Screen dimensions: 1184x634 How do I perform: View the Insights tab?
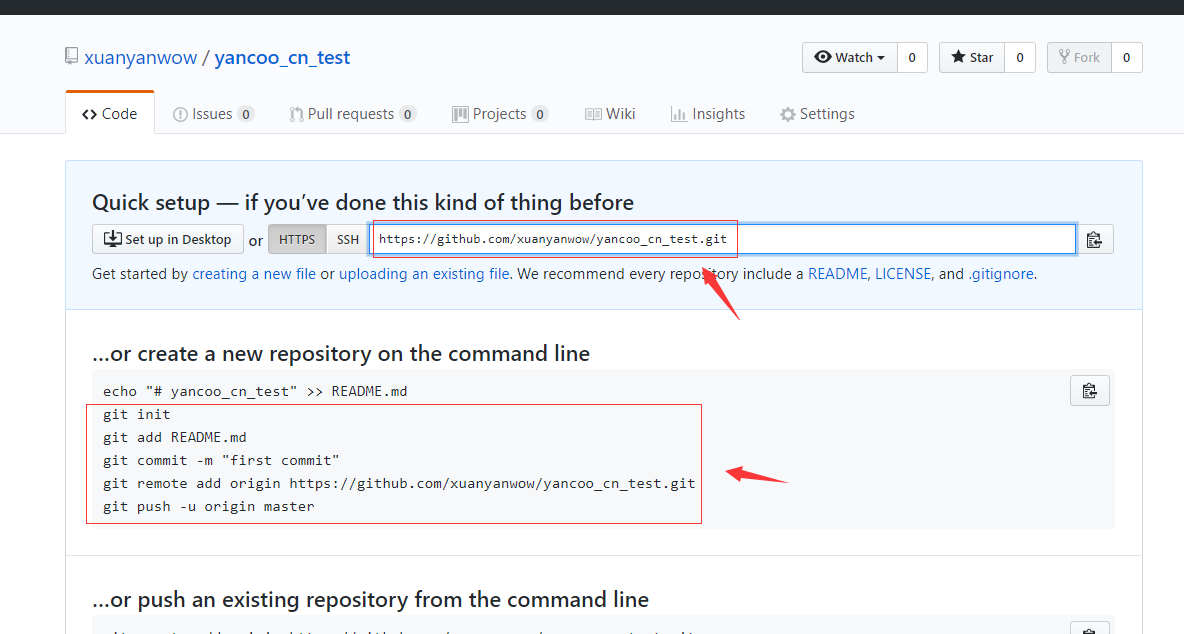[x=708, y=114]
